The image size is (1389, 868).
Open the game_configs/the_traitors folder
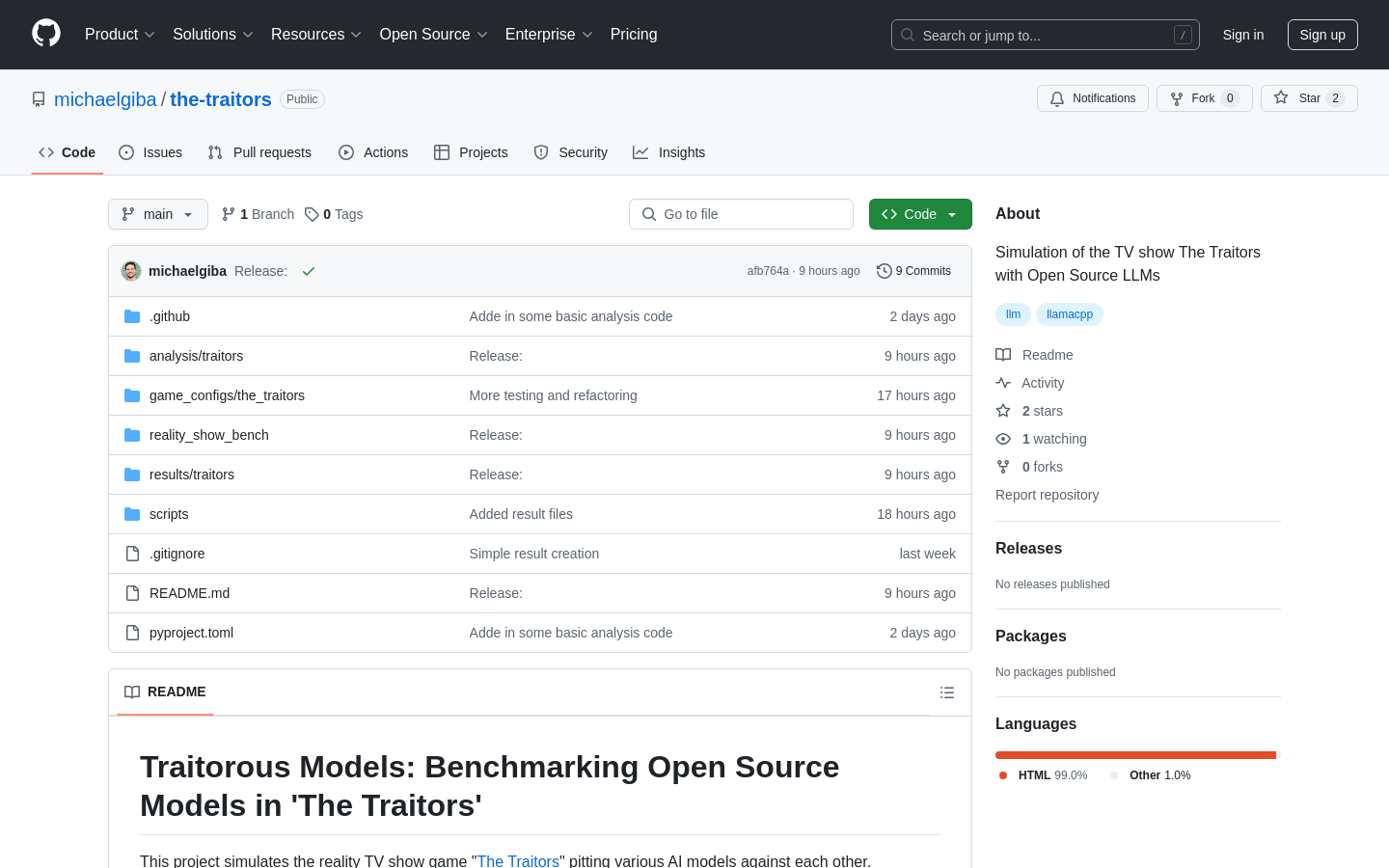pyautogui.click(x=227, y=395)
